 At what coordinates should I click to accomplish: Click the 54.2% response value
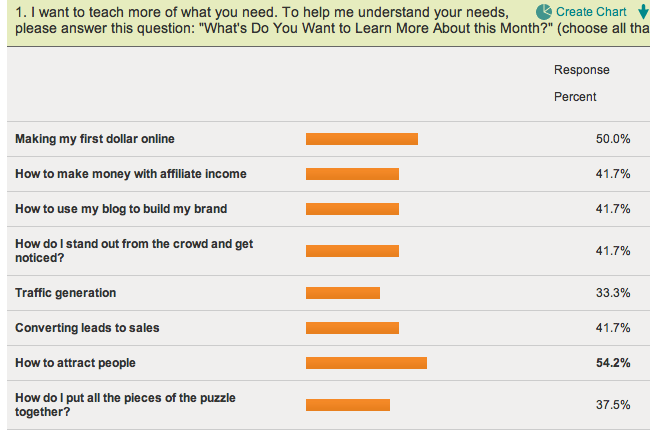coord(613,363)
